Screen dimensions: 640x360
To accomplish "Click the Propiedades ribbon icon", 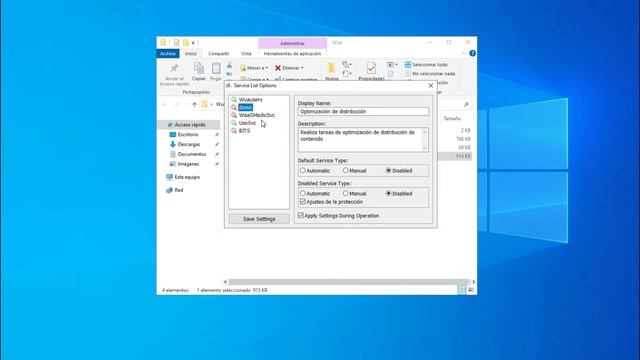I will (x=371, y=68).
